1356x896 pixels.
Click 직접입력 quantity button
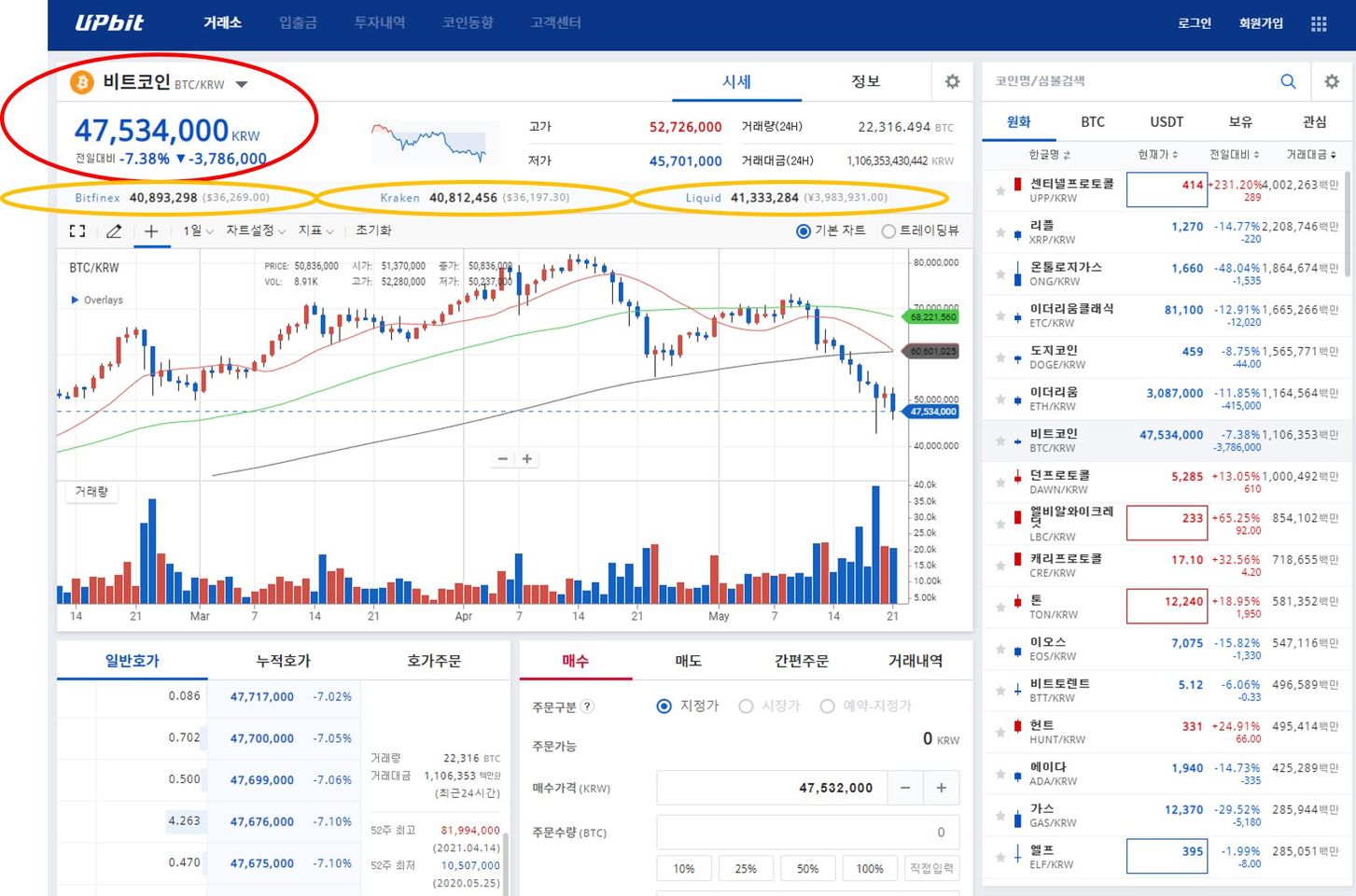point(931,868)
